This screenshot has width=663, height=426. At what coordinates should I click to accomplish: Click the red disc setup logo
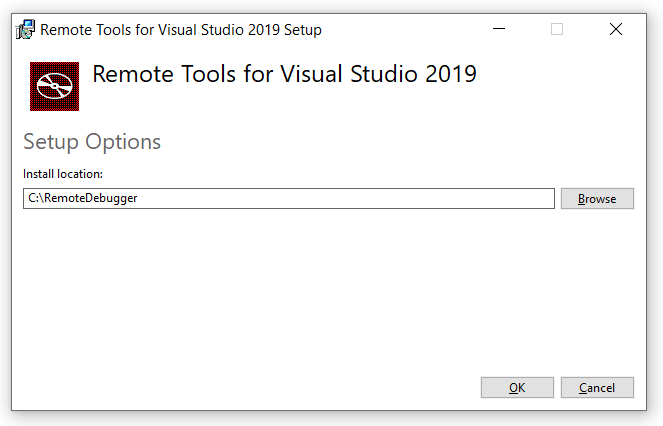55,86
